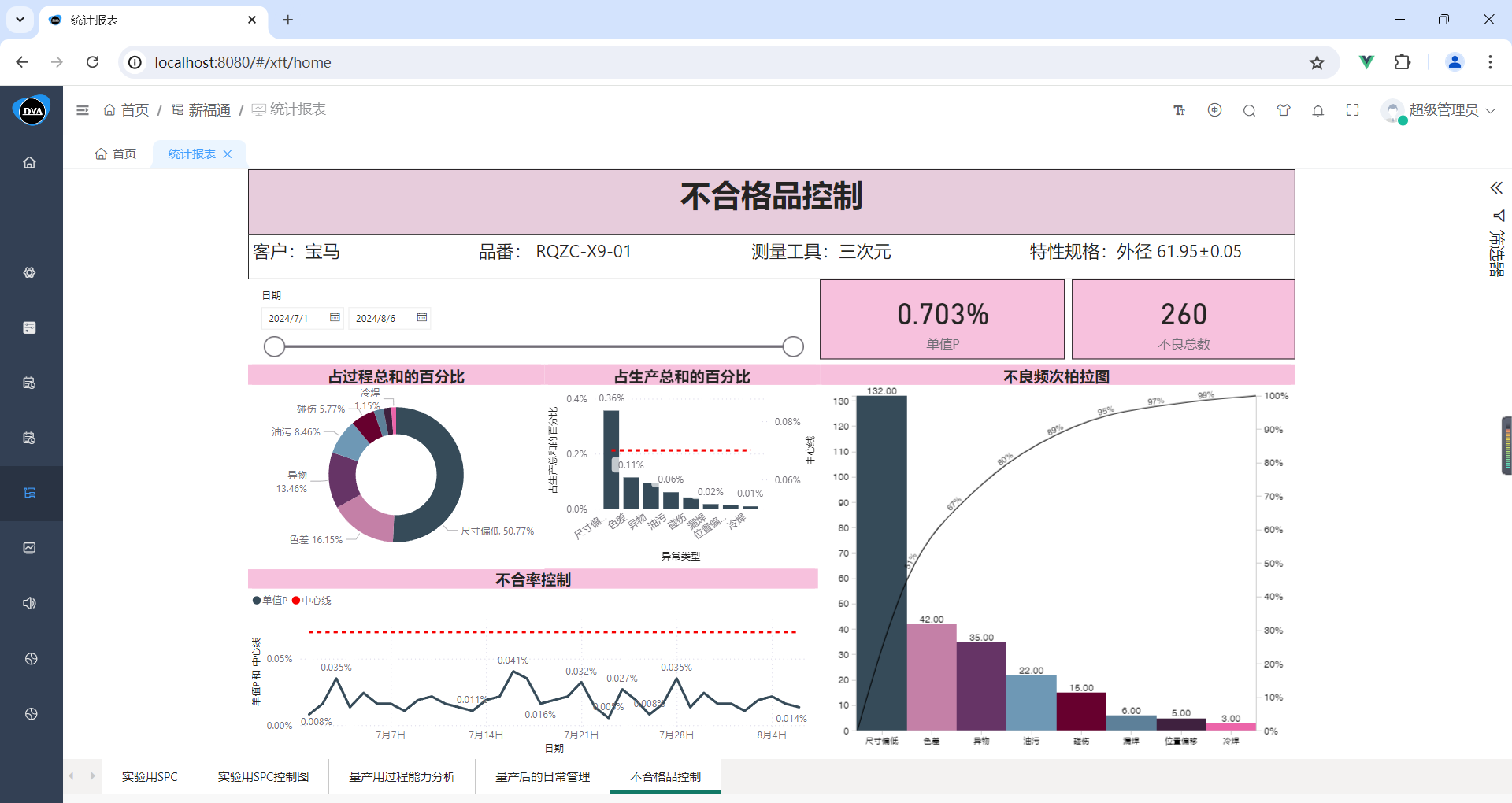This screenshot has width=1512, height=803.
Task: Open browser extensions puzzle icon
Action: 1403,62
